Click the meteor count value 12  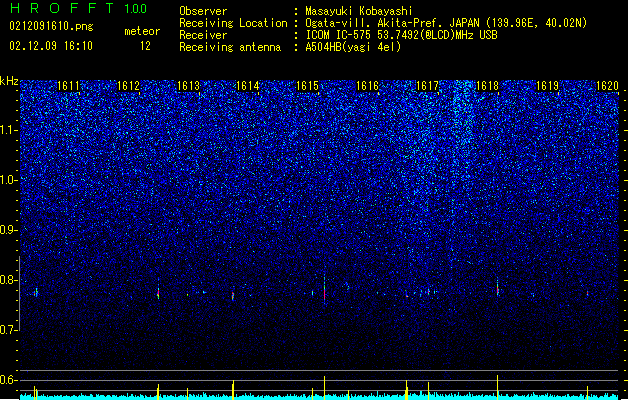pyautogui.click(x=145, y=46)
